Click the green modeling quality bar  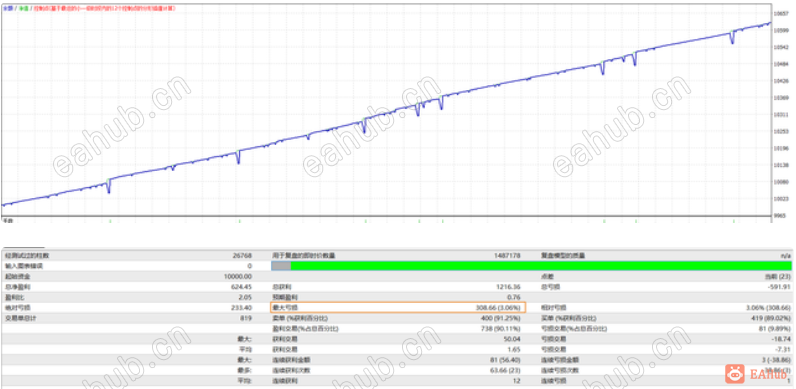(541, 266)
